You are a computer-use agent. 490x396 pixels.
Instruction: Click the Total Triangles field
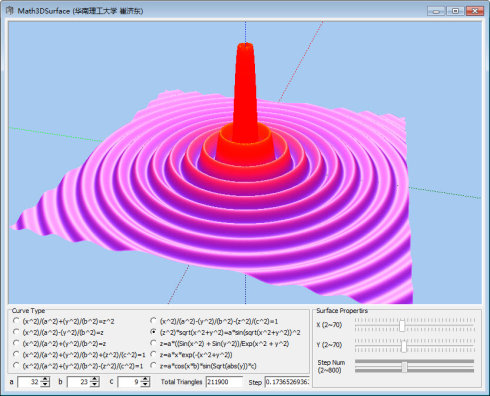pyautogui.click(x=224, y=382)
